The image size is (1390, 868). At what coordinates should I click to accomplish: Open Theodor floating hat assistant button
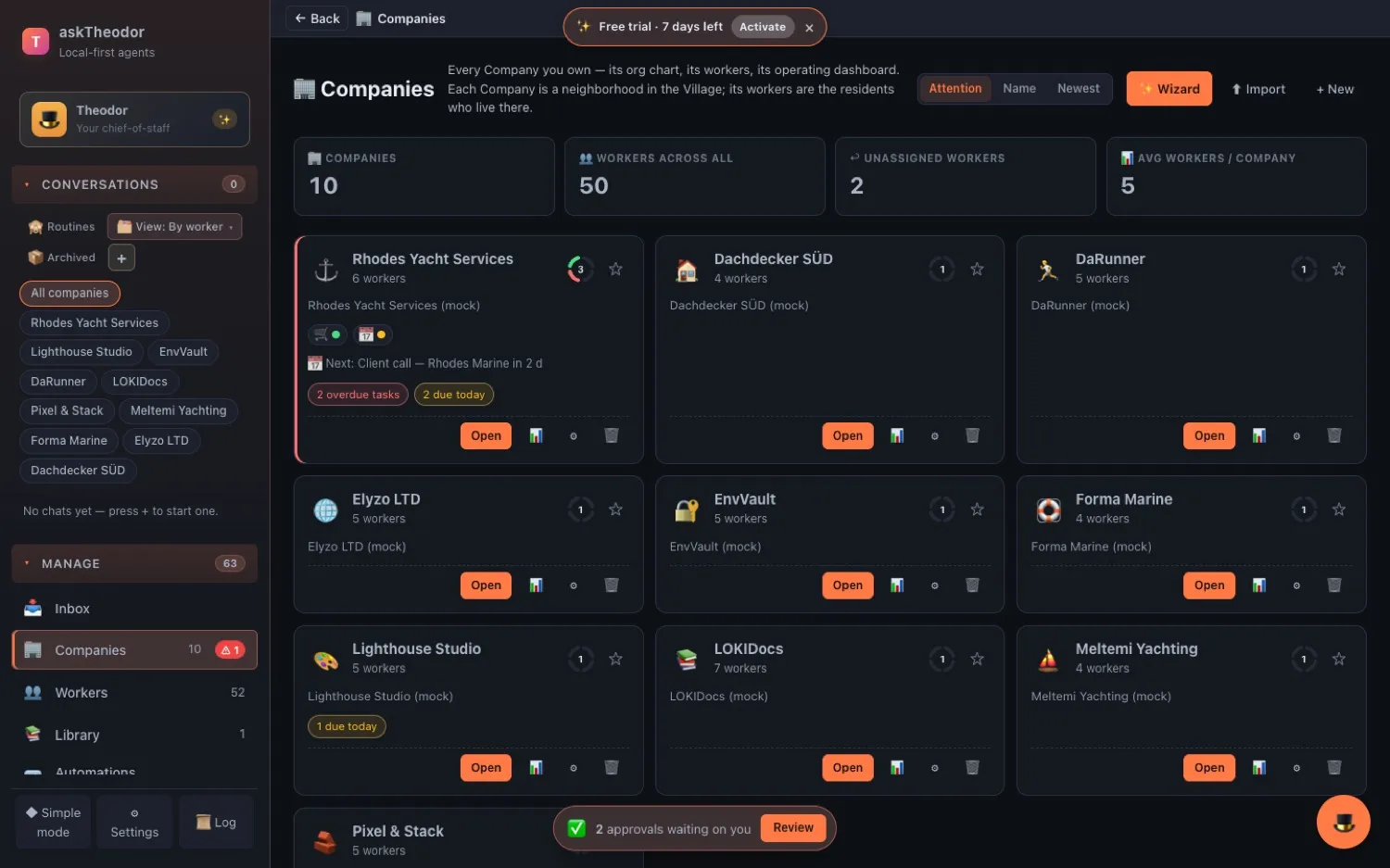click(x=1344, y=822)
